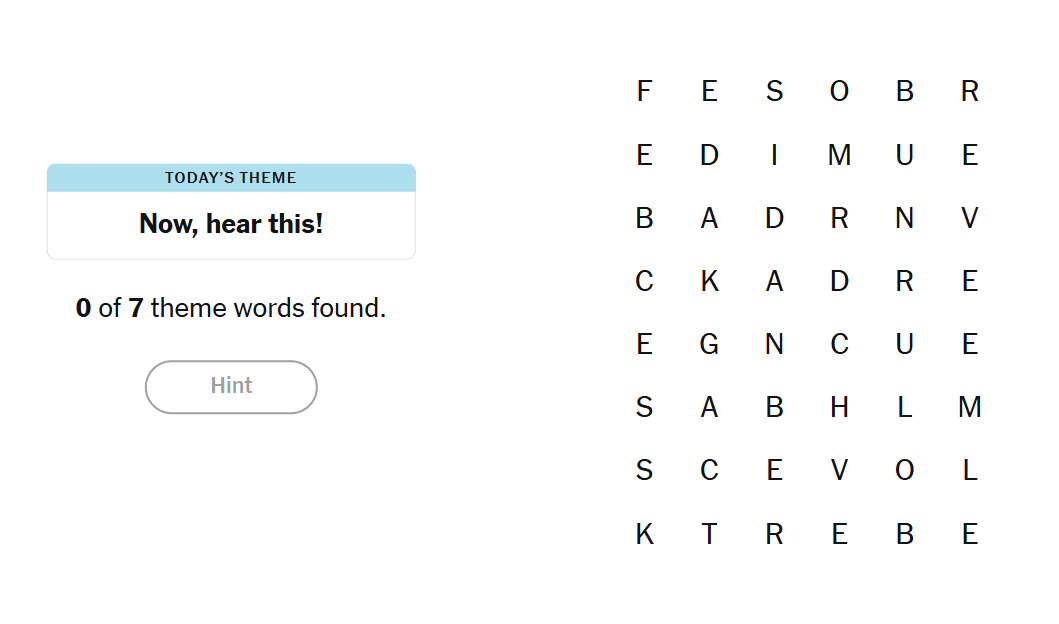Select the letter N in the third row

pyautogui.click(x=904, y=218)
